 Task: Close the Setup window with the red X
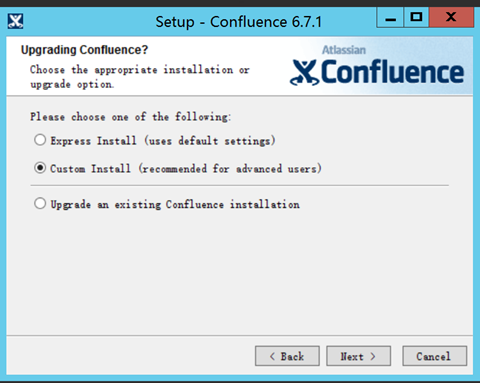click(x=451, y=17)
